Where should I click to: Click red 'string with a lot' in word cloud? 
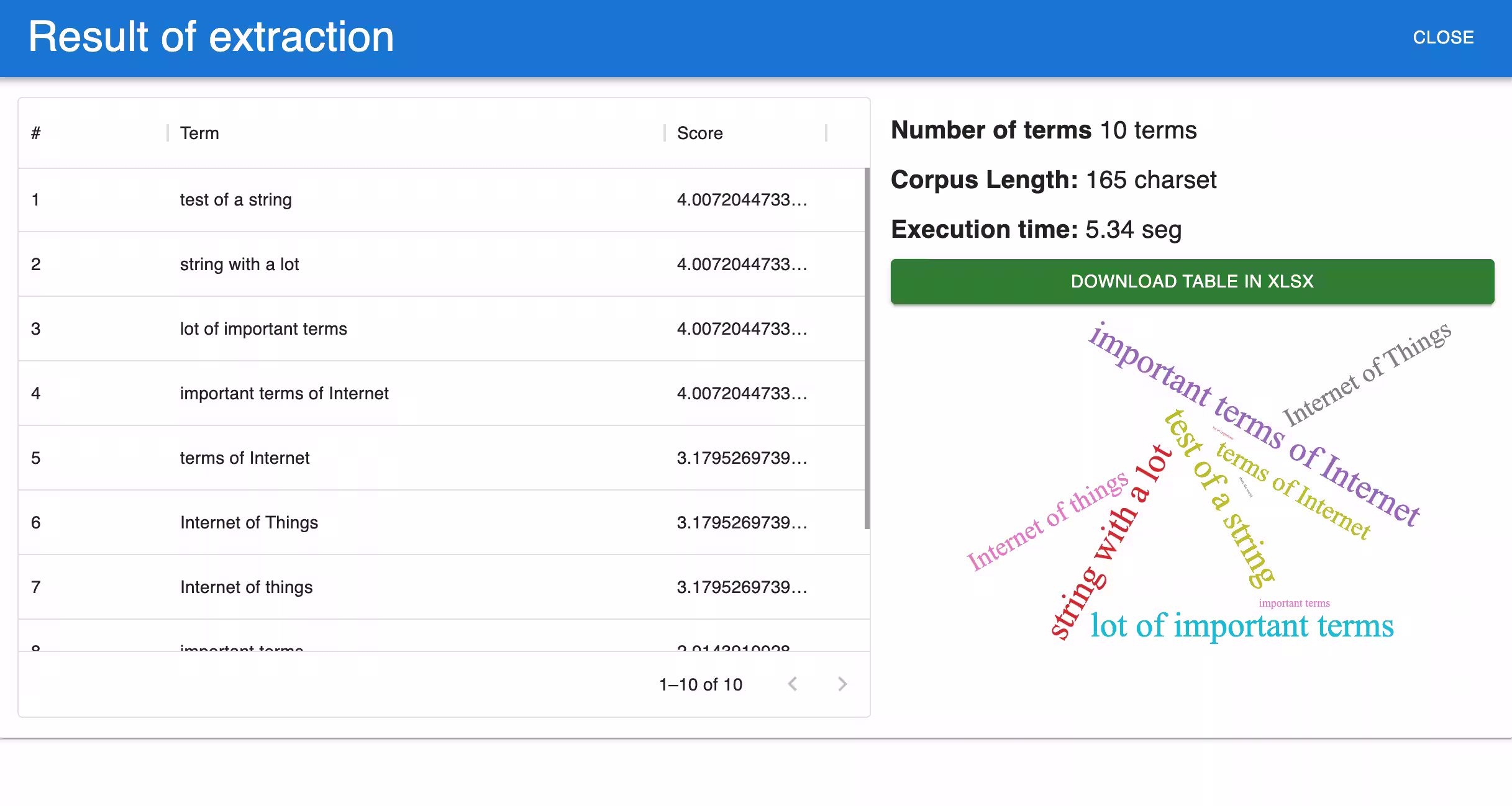coord(1111,541)
